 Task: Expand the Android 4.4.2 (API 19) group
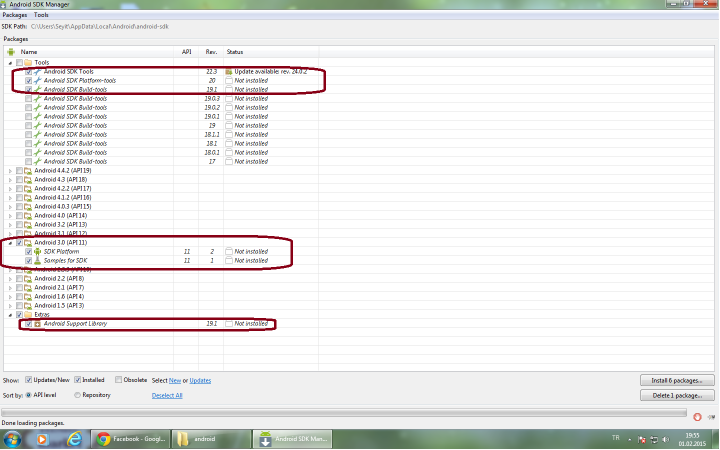point(10,171)
